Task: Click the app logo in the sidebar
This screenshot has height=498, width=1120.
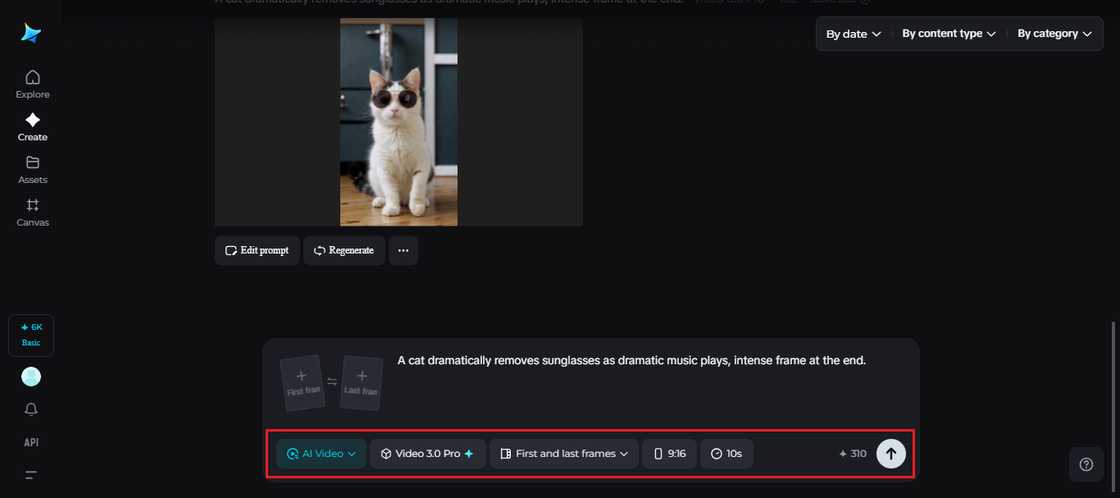Action: pyautogui.click(x=31, y=34)
